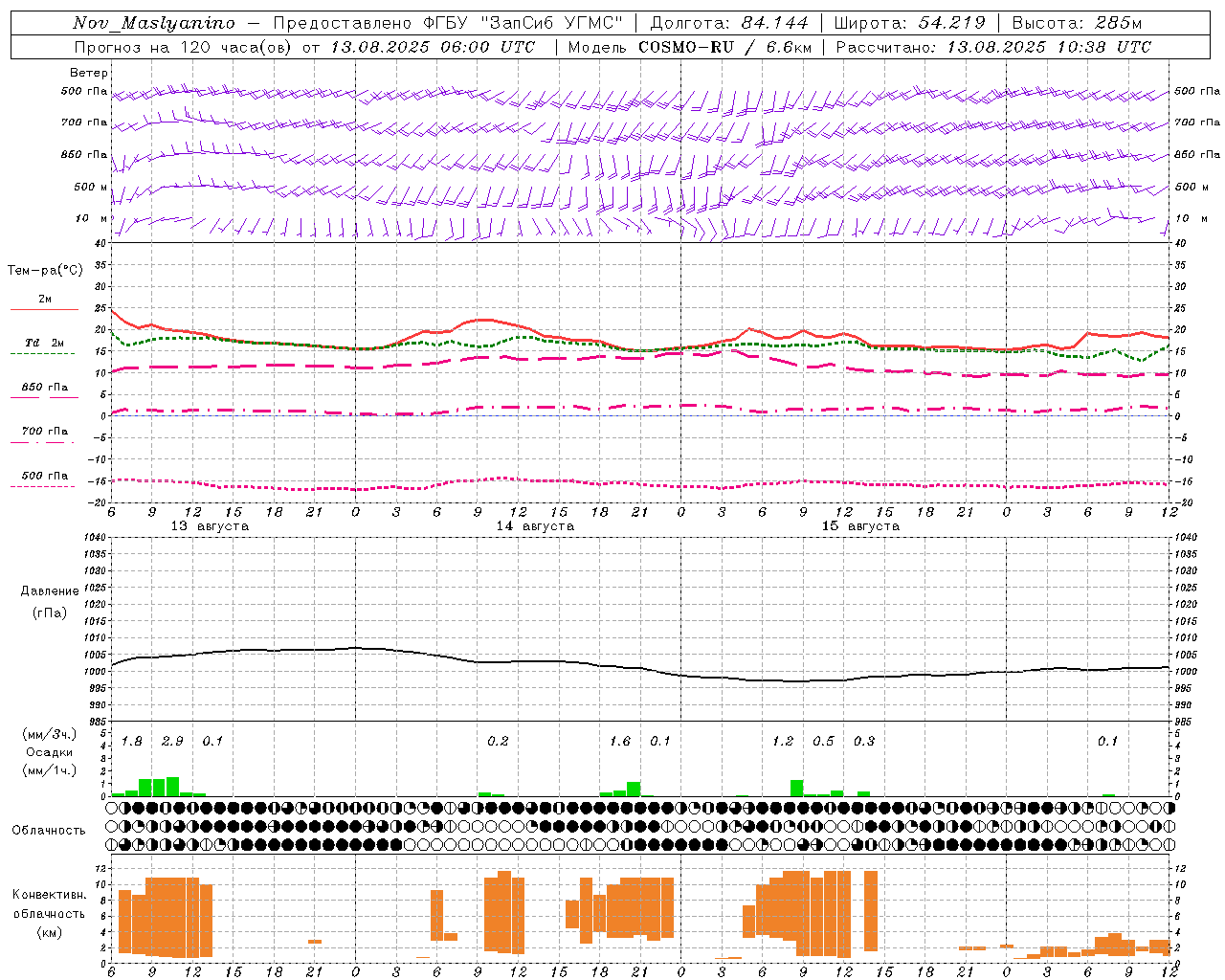Click the (мм/1ч.) hourly precipitation unit label
The image size is (1225, 980).
48,769
